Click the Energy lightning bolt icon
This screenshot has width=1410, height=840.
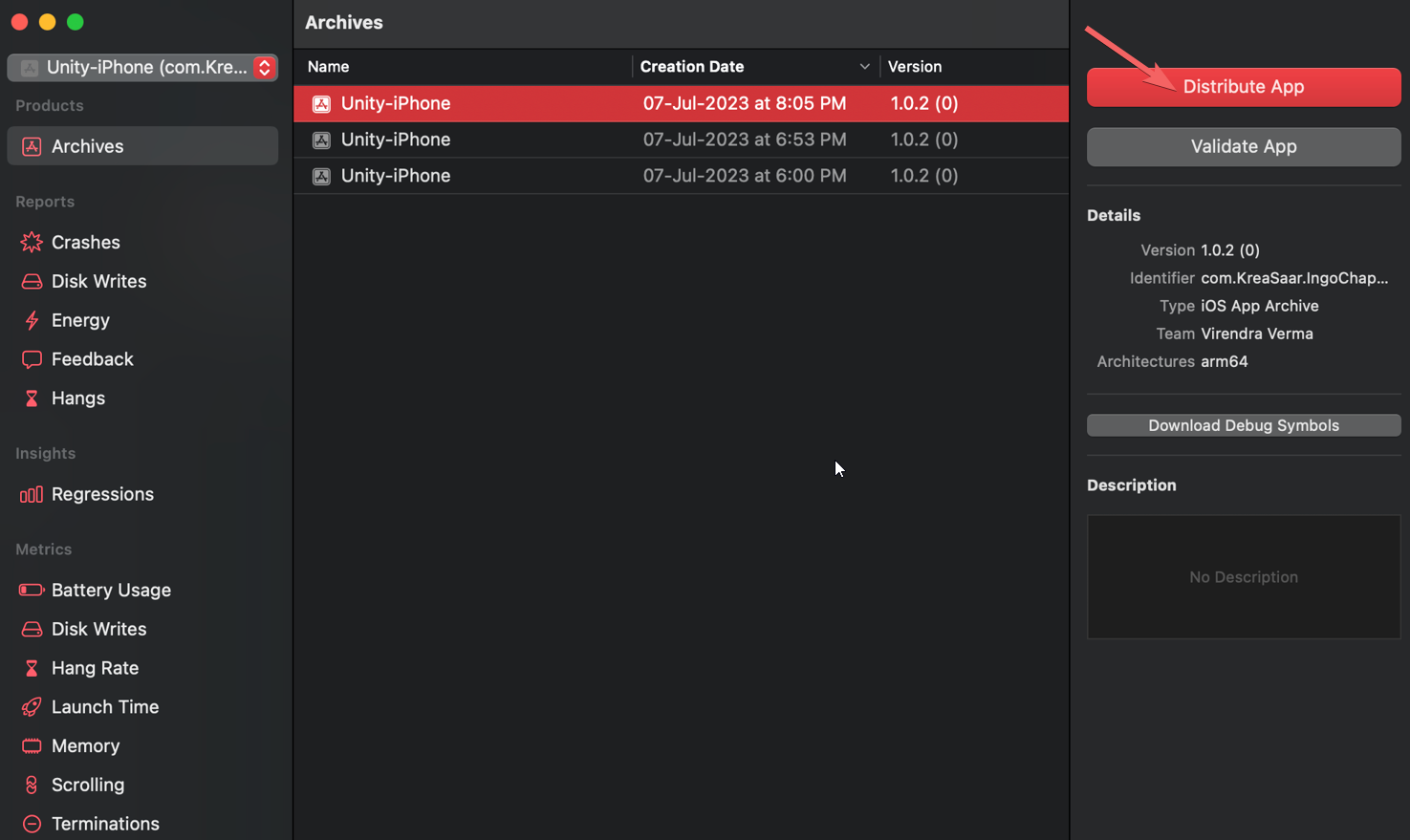point(32,320)
